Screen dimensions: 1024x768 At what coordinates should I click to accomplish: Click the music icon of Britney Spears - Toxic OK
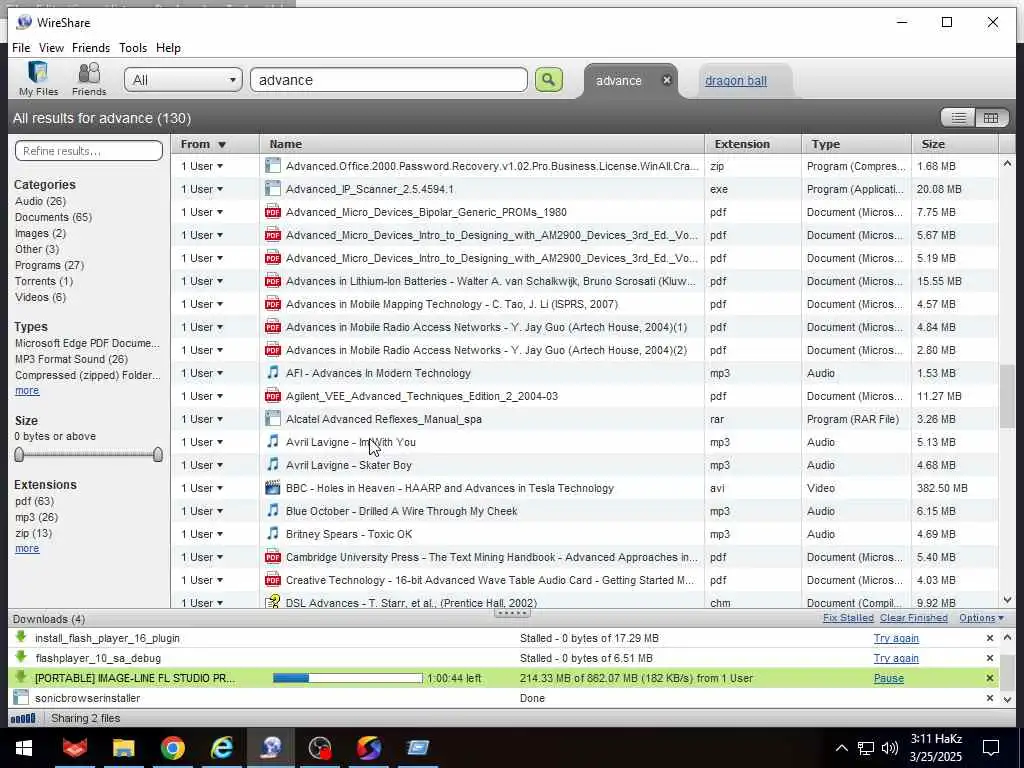coord(272,534)
